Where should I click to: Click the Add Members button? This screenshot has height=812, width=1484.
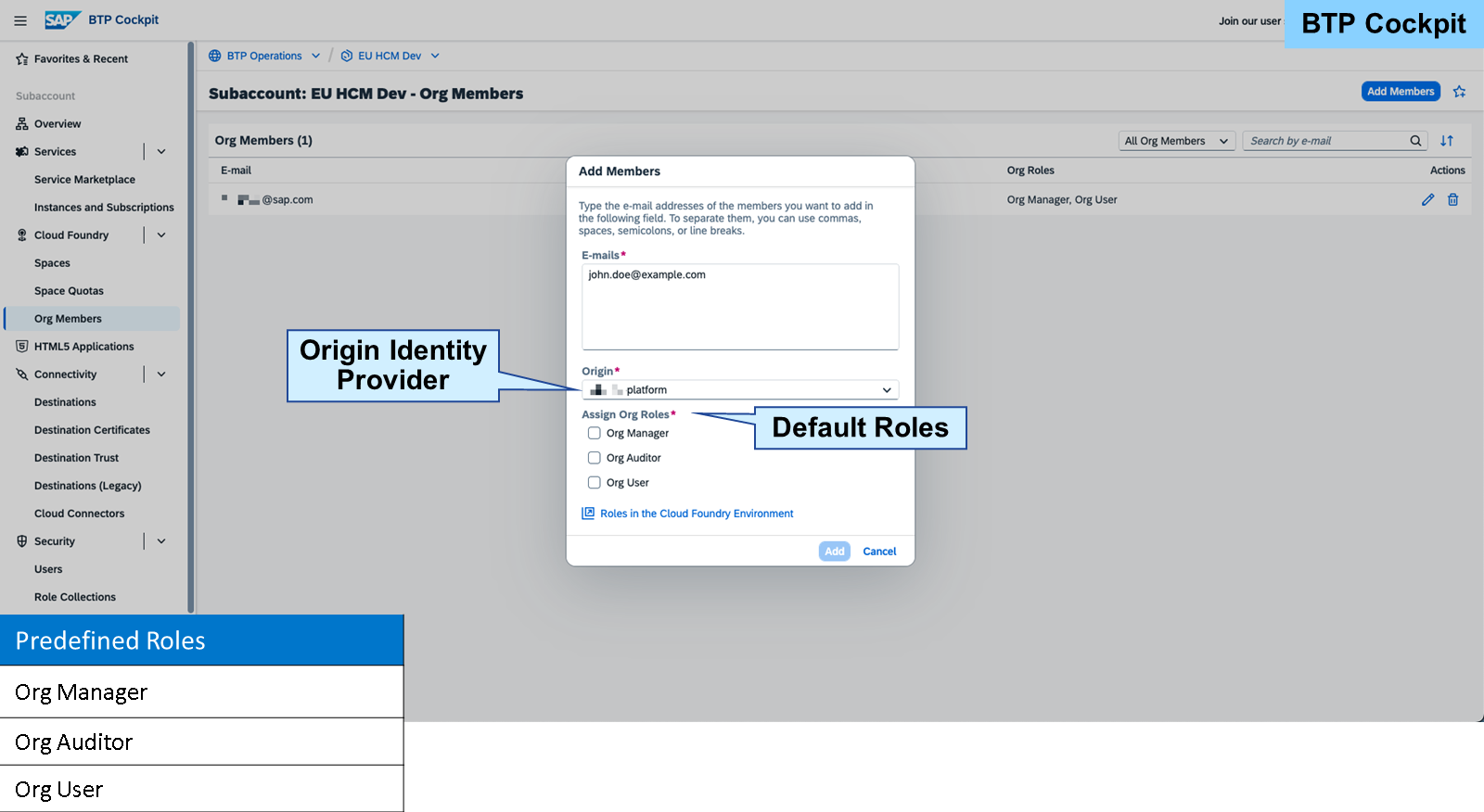[x=1401, y=91]
